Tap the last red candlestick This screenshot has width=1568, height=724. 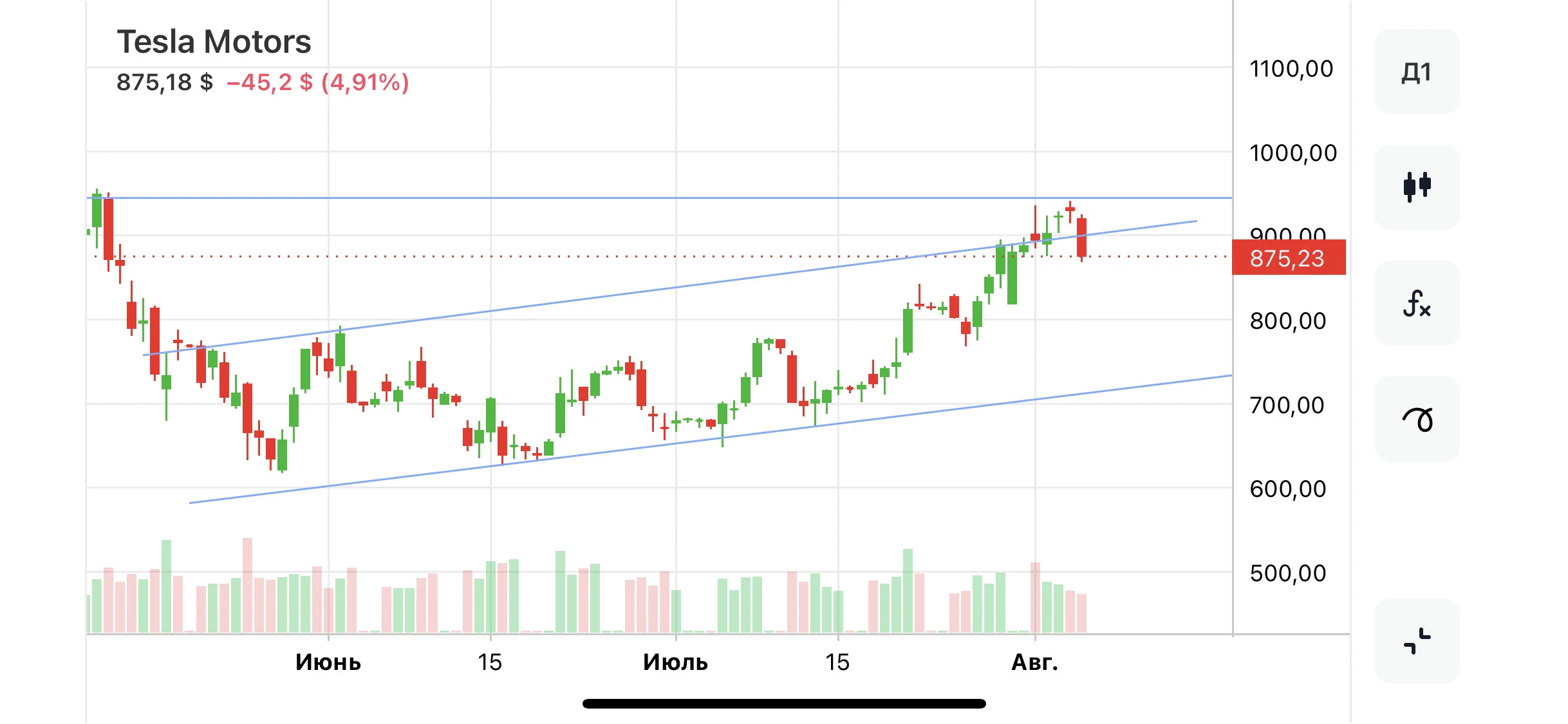[1082, 237]
